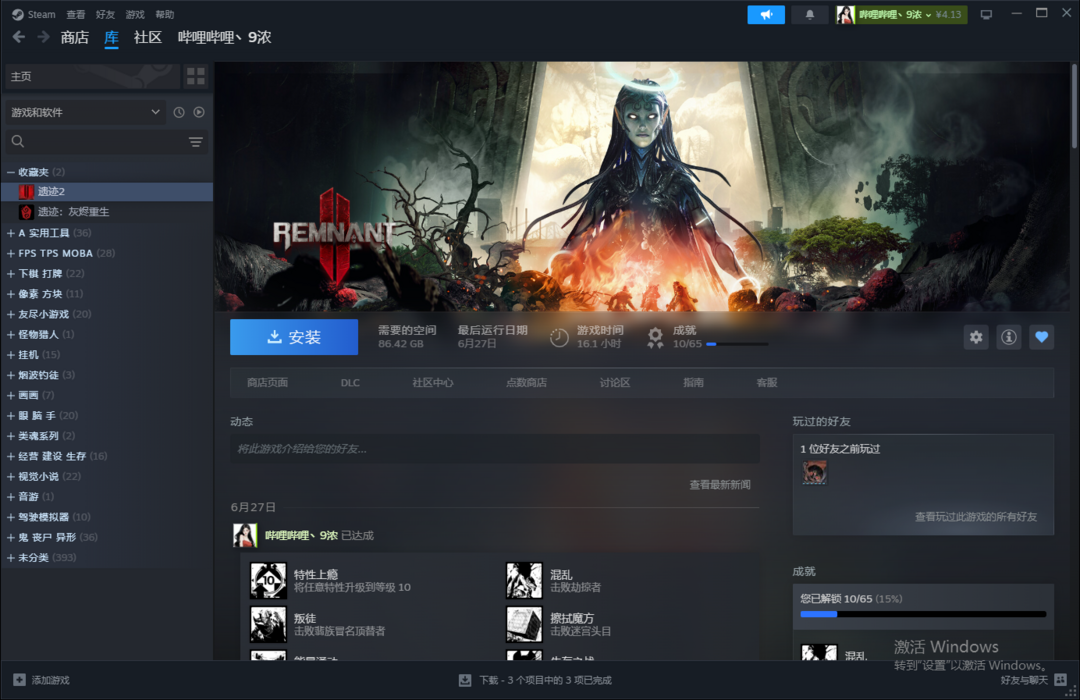Select 遗迹: 灰烬重生 game icon
The width and height of the screenshot is (1080, 700).
pos(26,212)
